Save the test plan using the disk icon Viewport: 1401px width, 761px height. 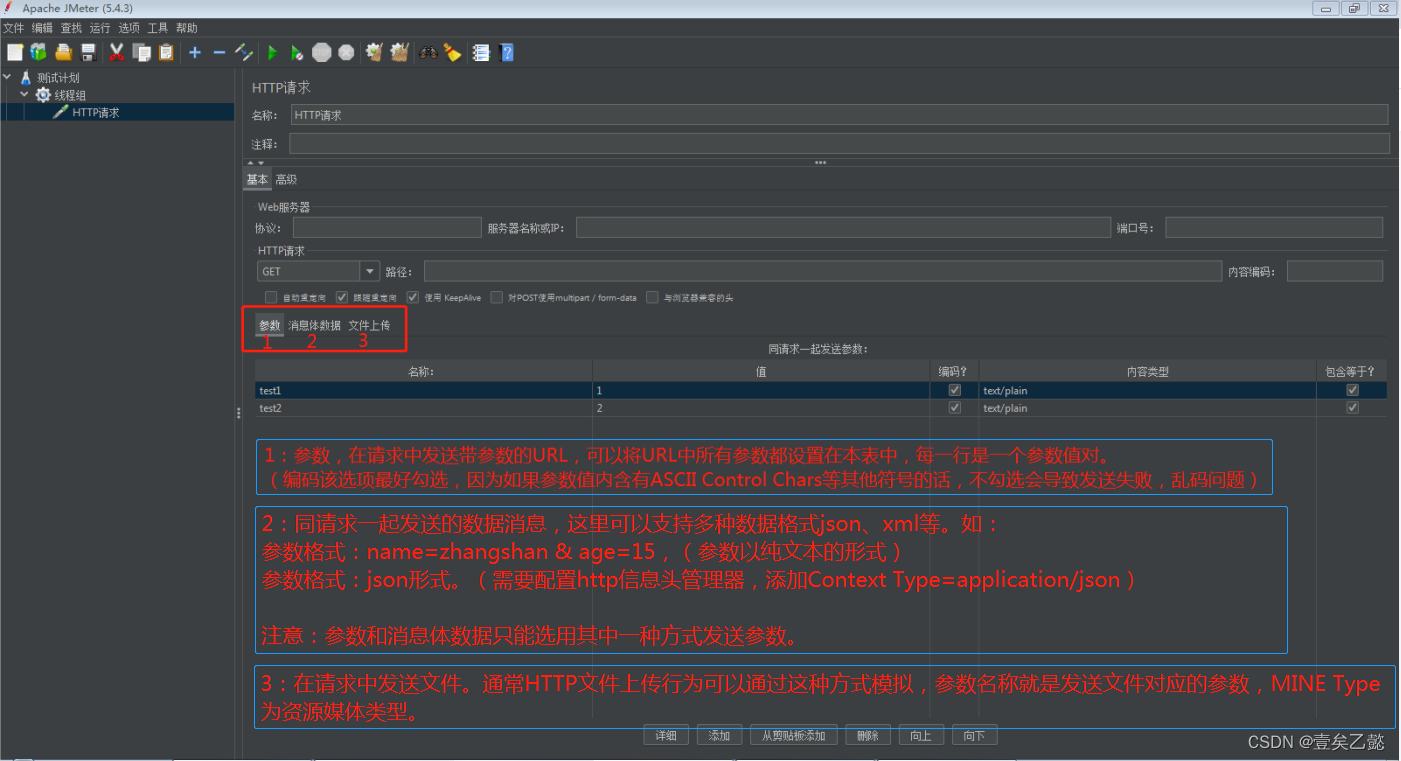point(88,52)
